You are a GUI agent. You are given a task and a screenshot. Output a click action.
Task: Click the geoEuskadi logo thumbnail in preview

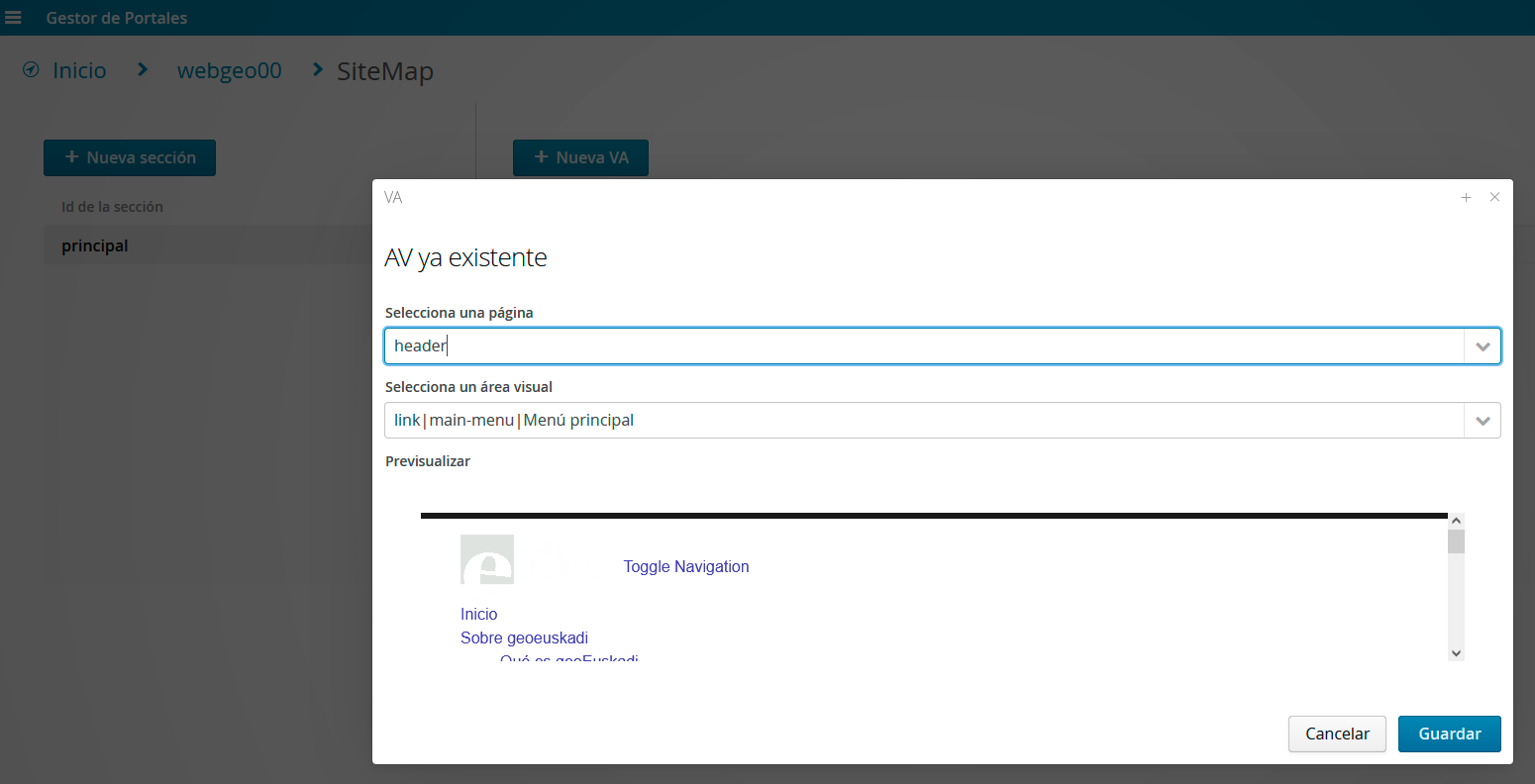click(x=487, y=559)
